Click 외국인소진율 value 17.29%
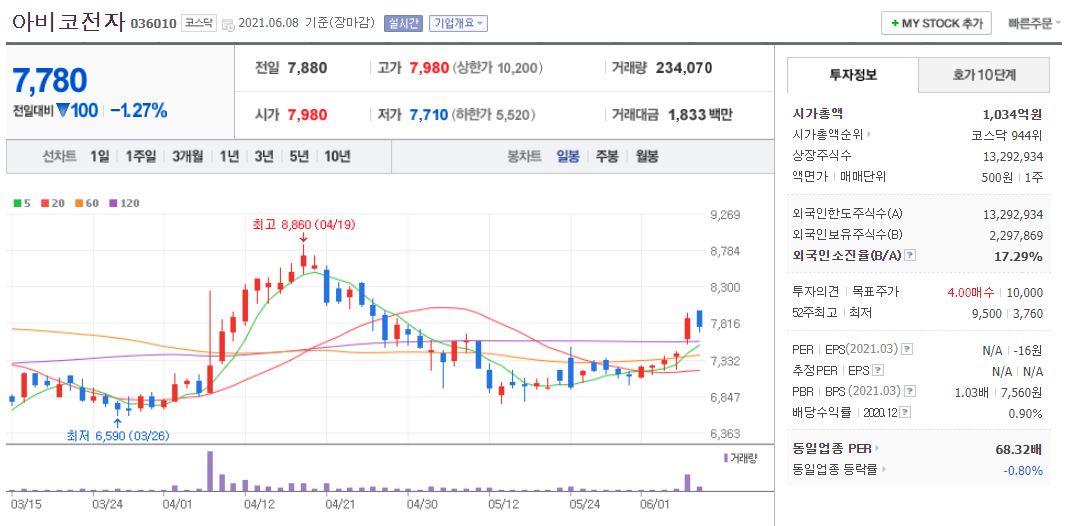This screenshot has height=526, width=1081. (x=1018, y=256)
